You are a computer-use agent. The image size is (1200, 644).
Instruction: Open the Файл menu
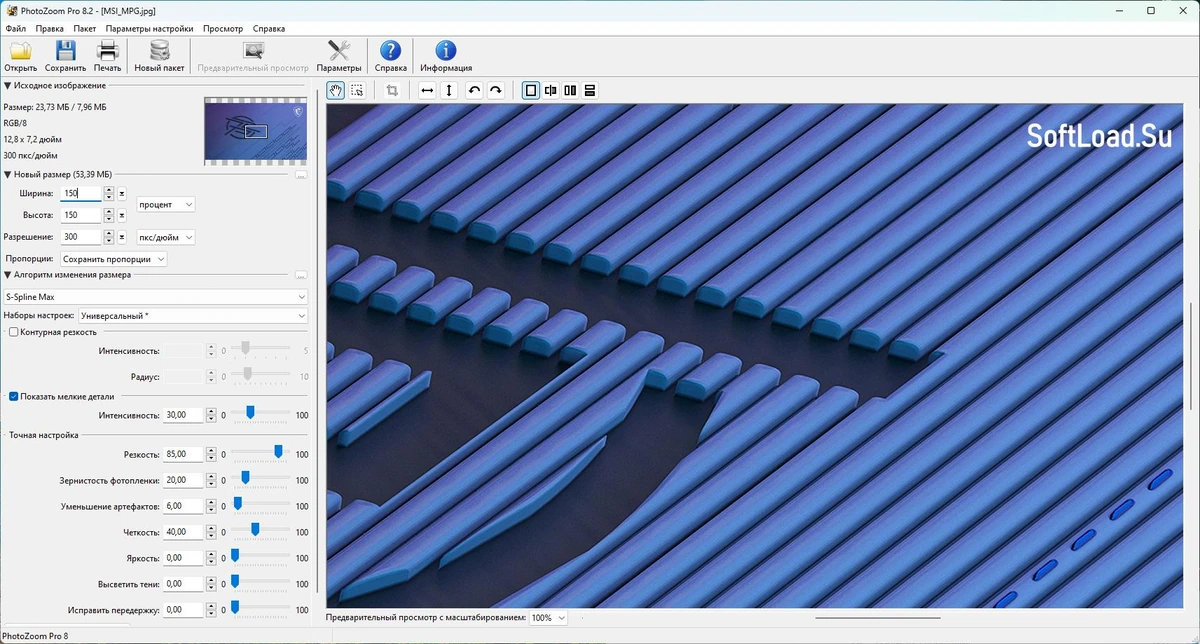(15, 29)
